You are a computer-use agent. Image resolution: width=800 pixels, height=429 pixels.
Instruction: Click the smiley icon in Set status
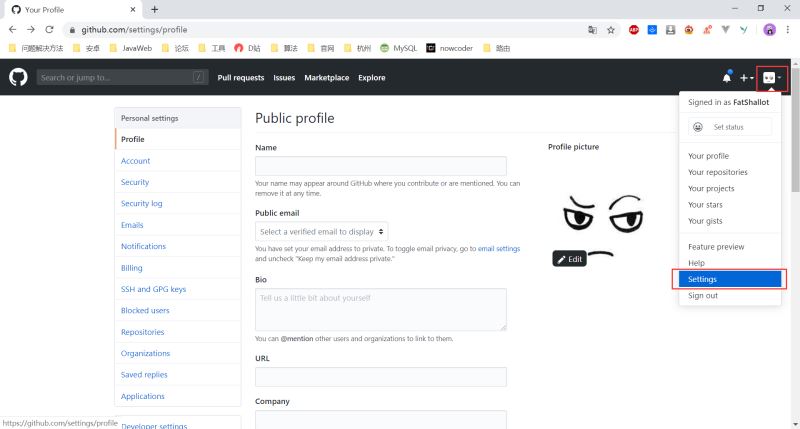click(698, 127)
